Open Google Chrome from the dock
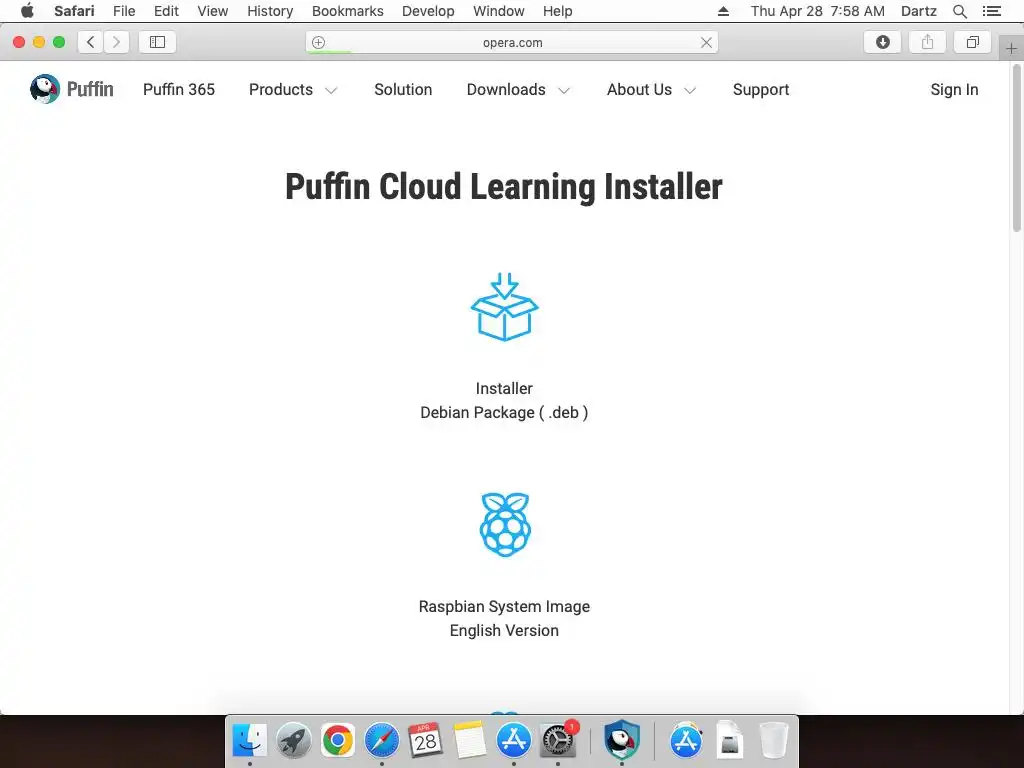 tap(337, 741)
